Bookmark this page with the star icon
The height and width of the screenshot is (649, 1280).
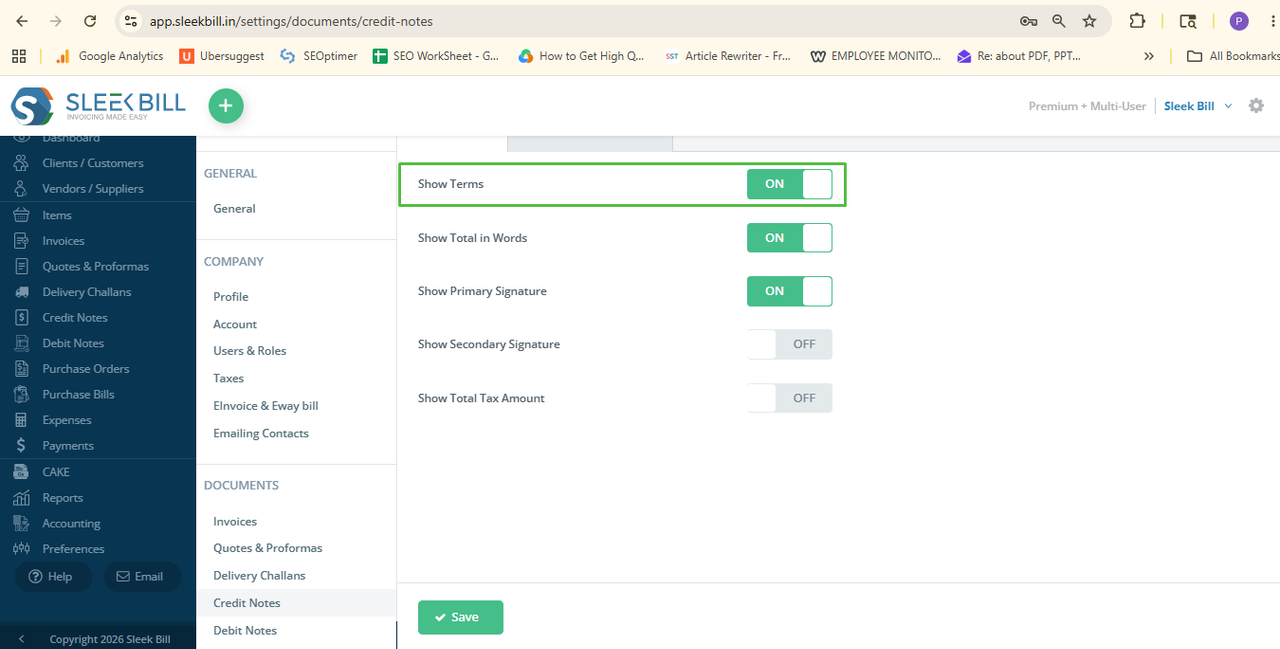point(1090,21)
